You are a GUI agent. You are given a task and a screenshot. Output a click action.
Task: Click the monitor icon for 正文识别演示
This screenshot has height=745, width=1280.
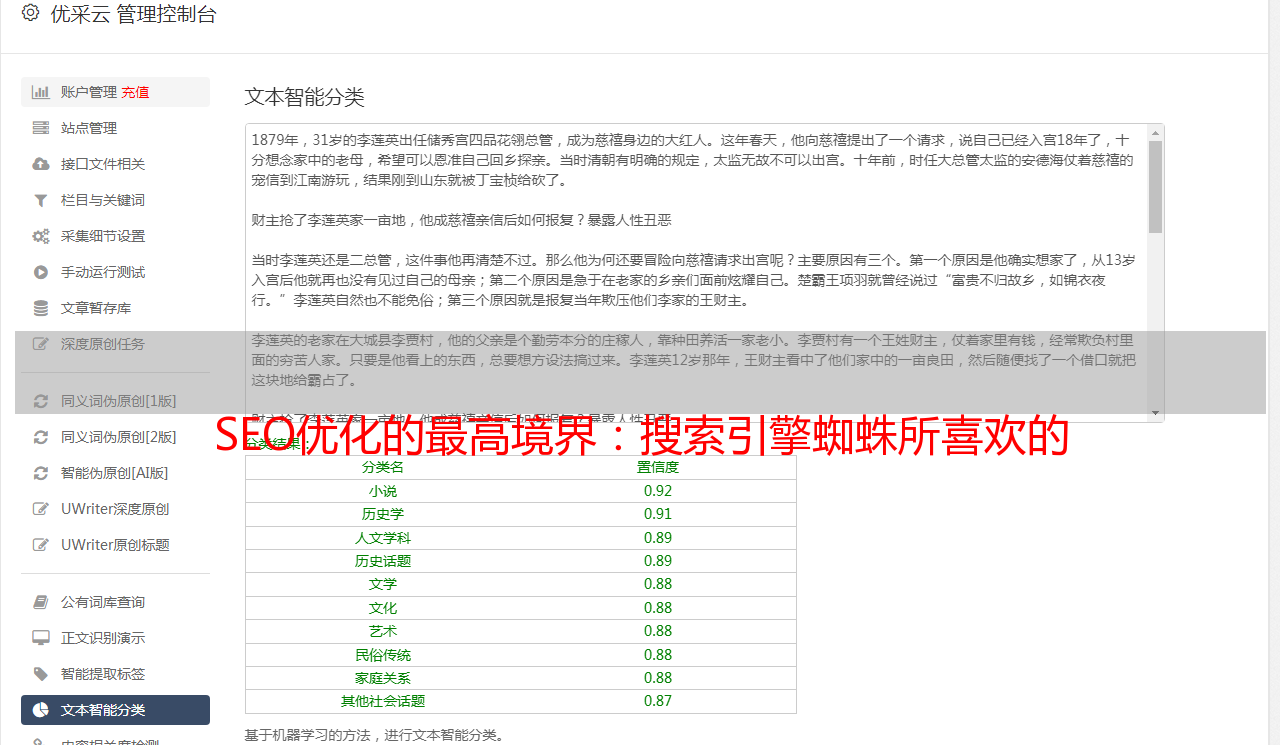[41, 638]
